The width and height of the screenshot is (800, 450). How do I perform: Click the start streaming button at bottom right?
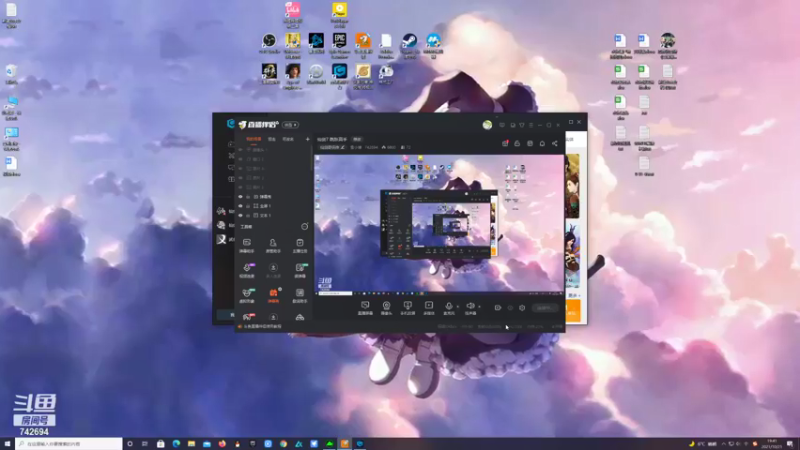pos(544,308)
